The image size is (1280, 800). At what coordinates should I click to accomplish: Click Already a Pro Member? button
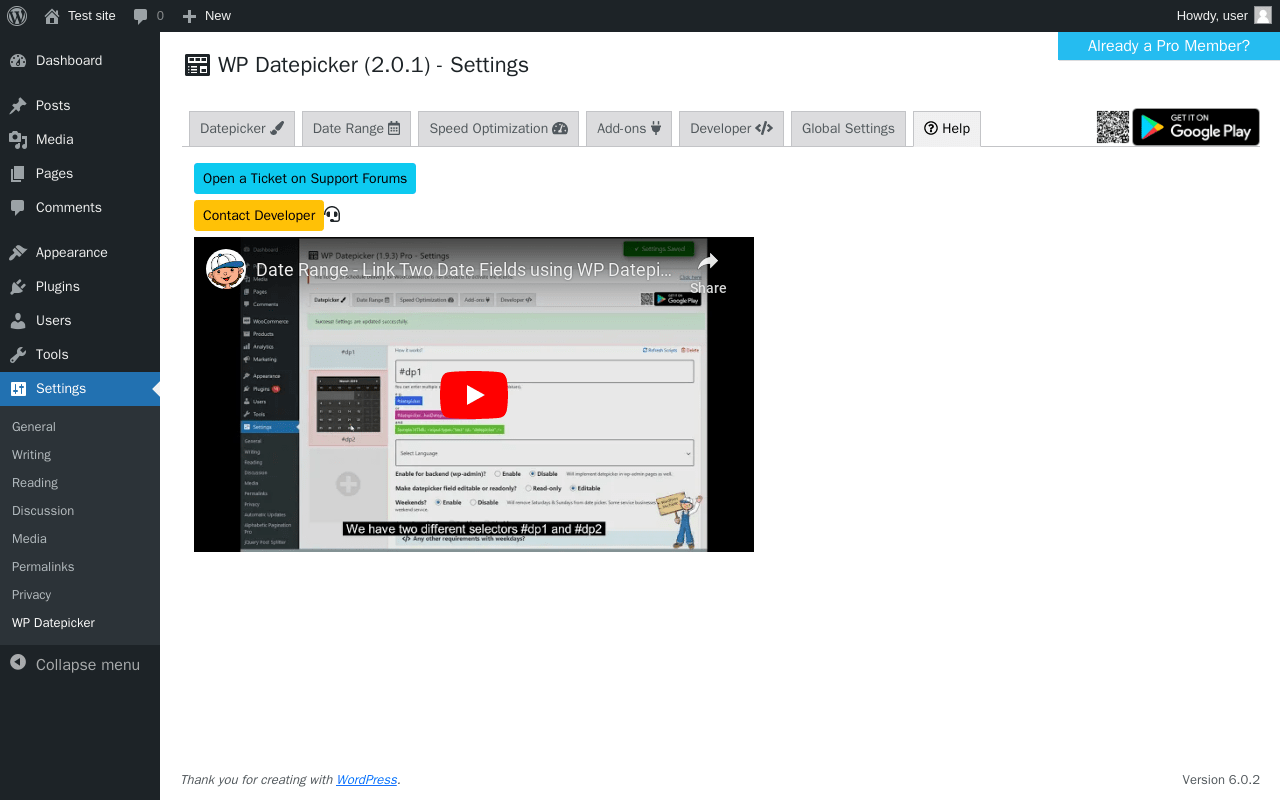click(1169, 46)
